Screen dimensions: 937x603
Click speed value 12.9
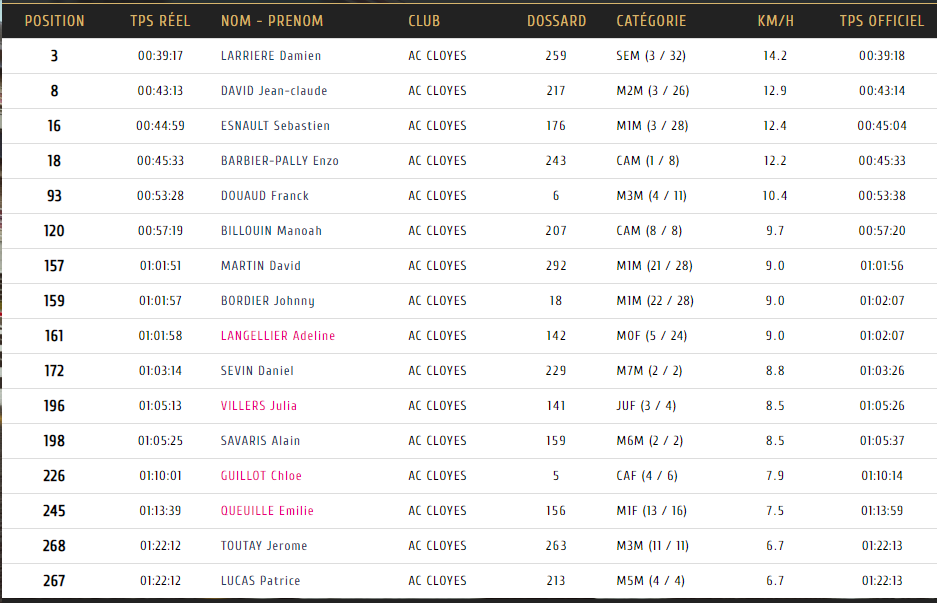(775, 91)
